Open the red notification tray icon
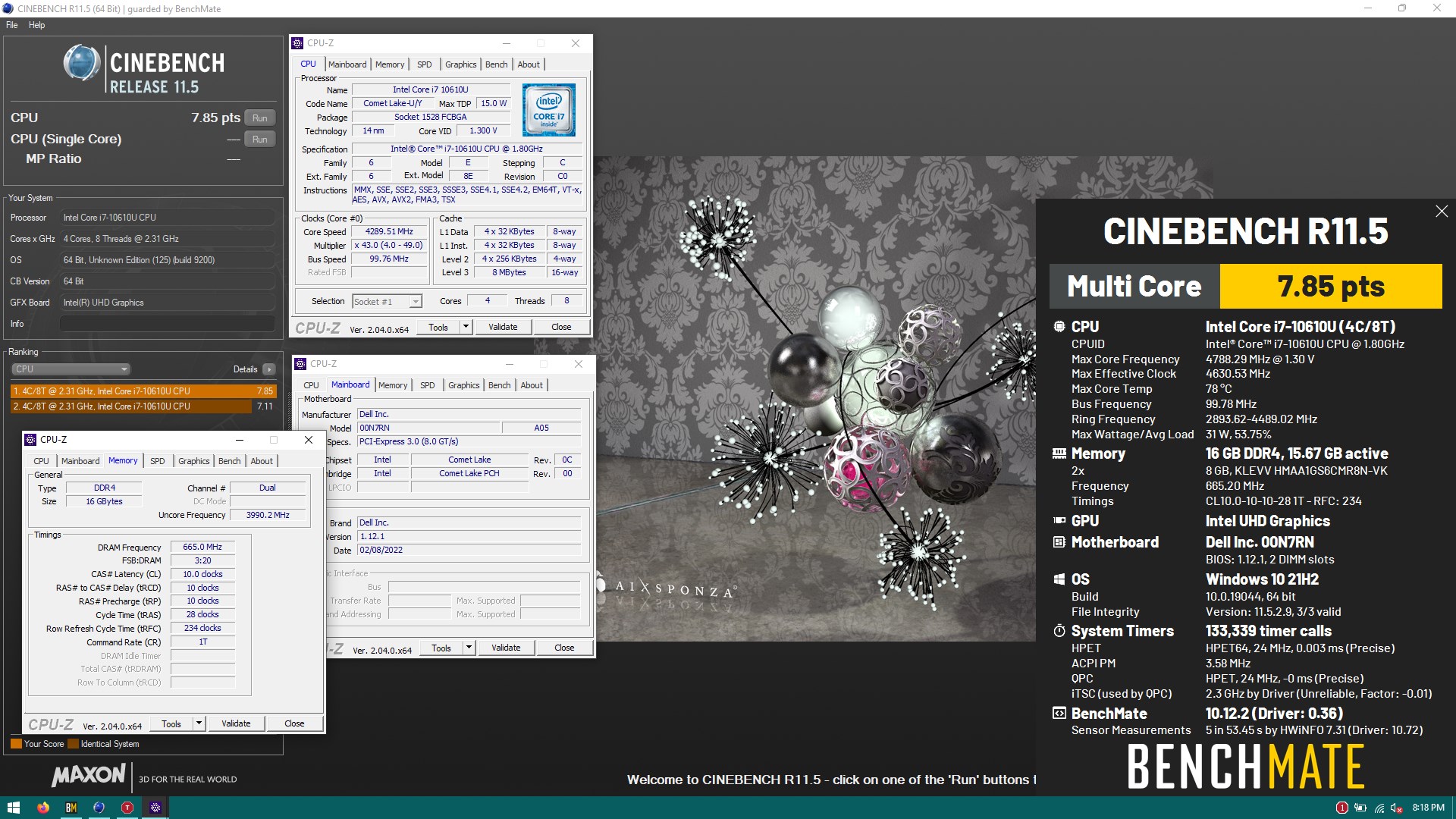Screen dimensions: 1456x819 tap(1341, 808)
